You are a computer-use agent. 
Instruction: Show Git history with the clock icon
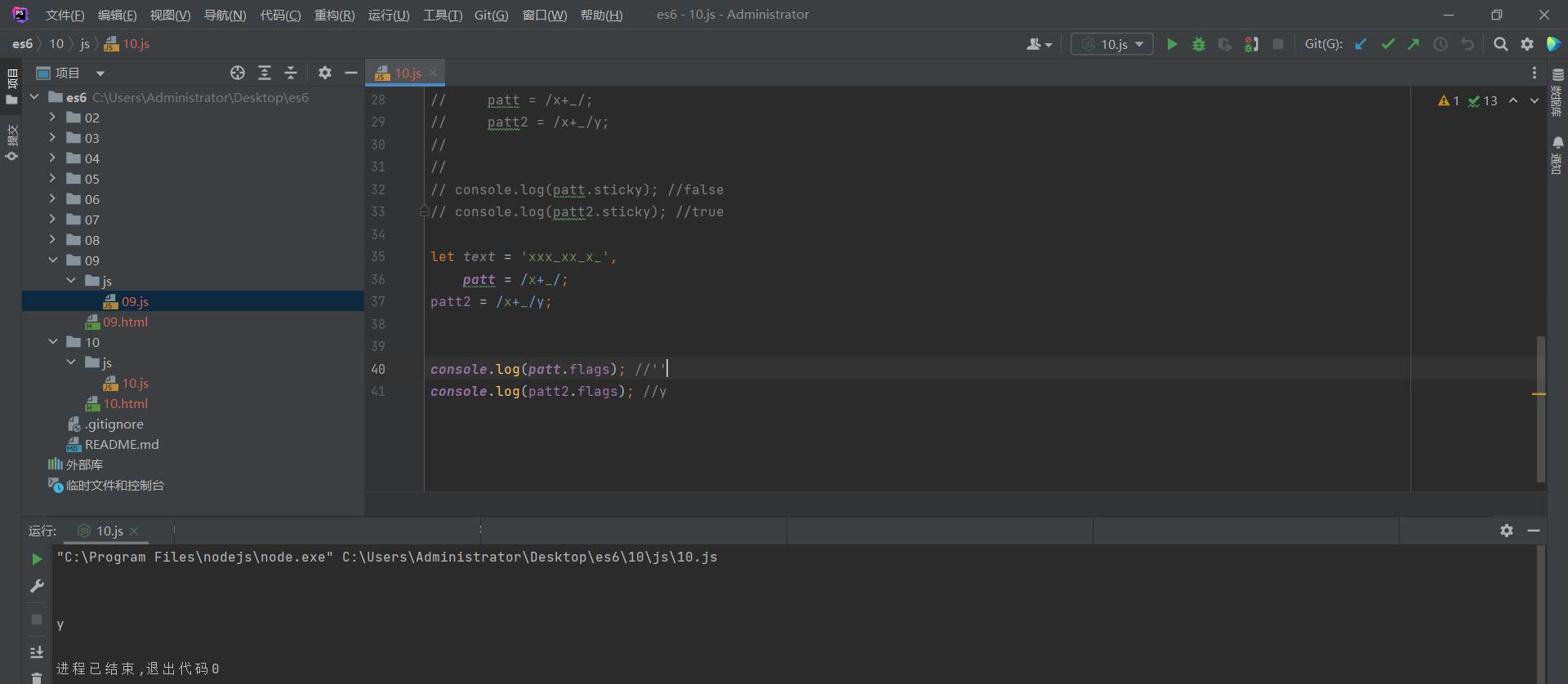[1441, 44]
